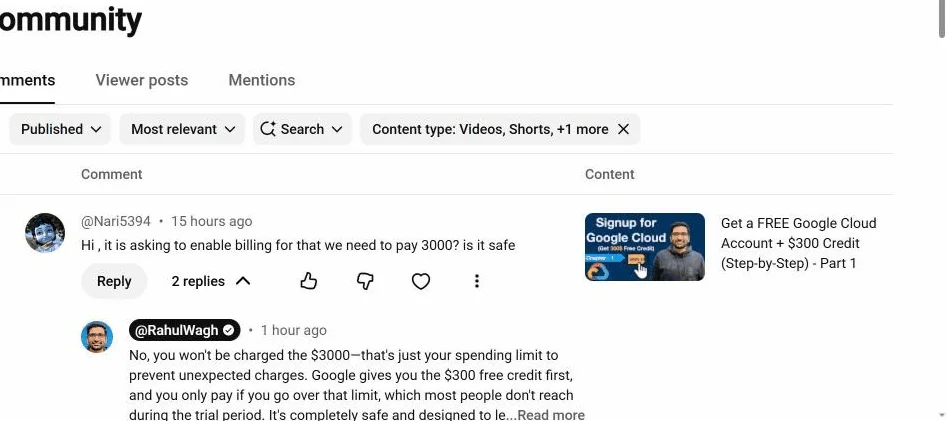The width and height of the screenshot is (947, 421).
Task: Click the comment text about enabling billing
Action: tap(298, 246)
